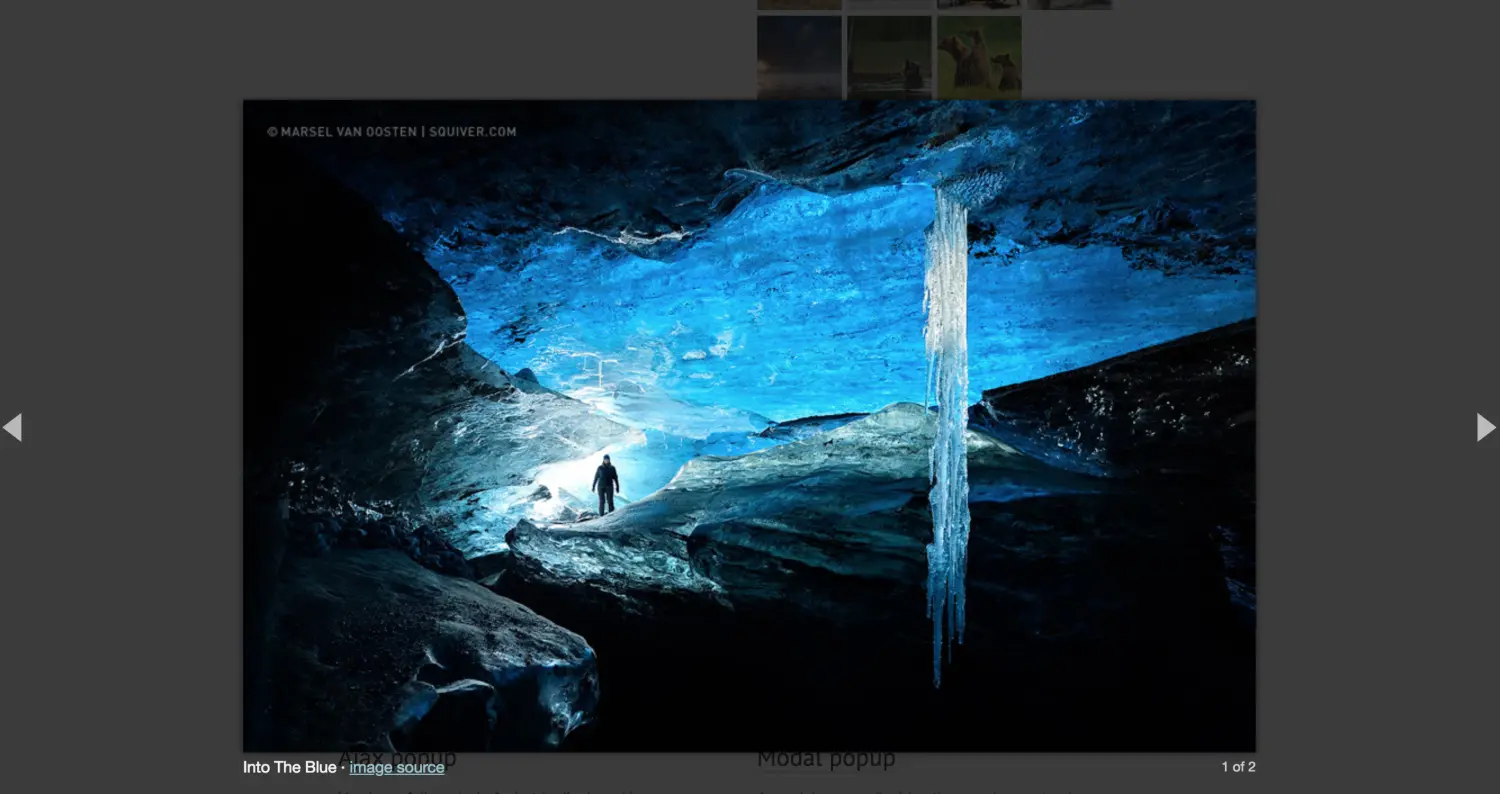Select the bear in grass thumbnail behind overlay
This screenshot has width=1500, height=794.
(889, 57)
